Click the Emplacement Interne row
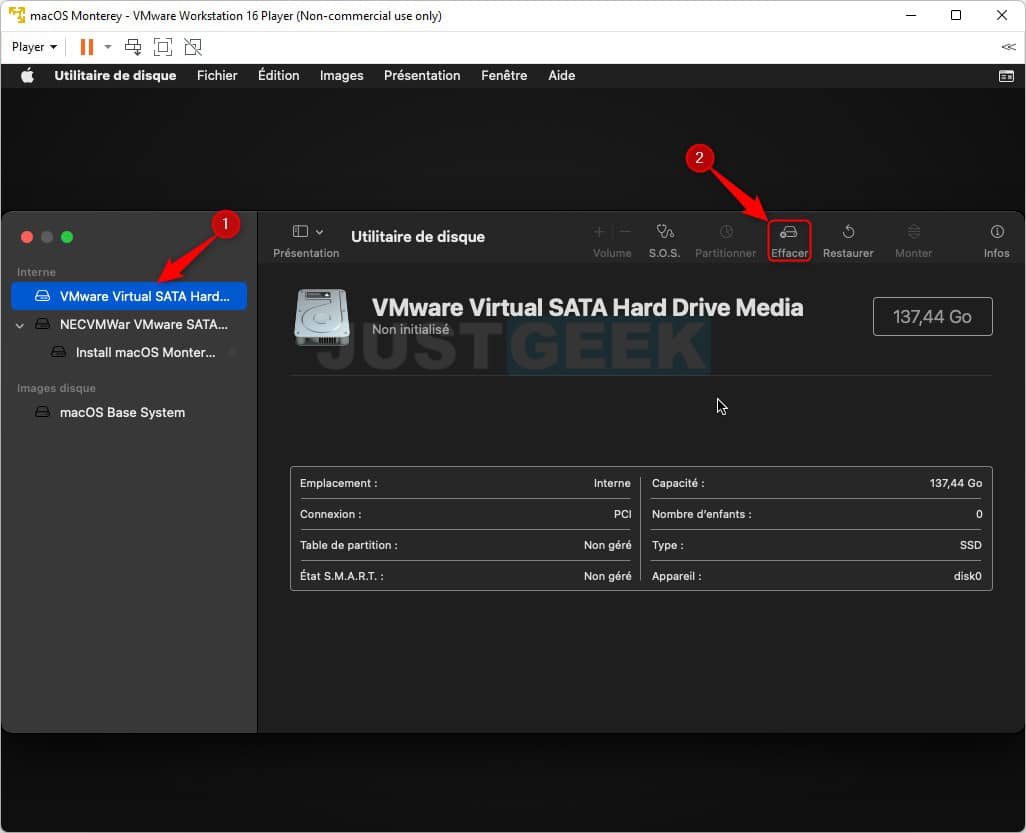Screen dimensions: 1026x833 pyautogui.click(x=465, y=483)
